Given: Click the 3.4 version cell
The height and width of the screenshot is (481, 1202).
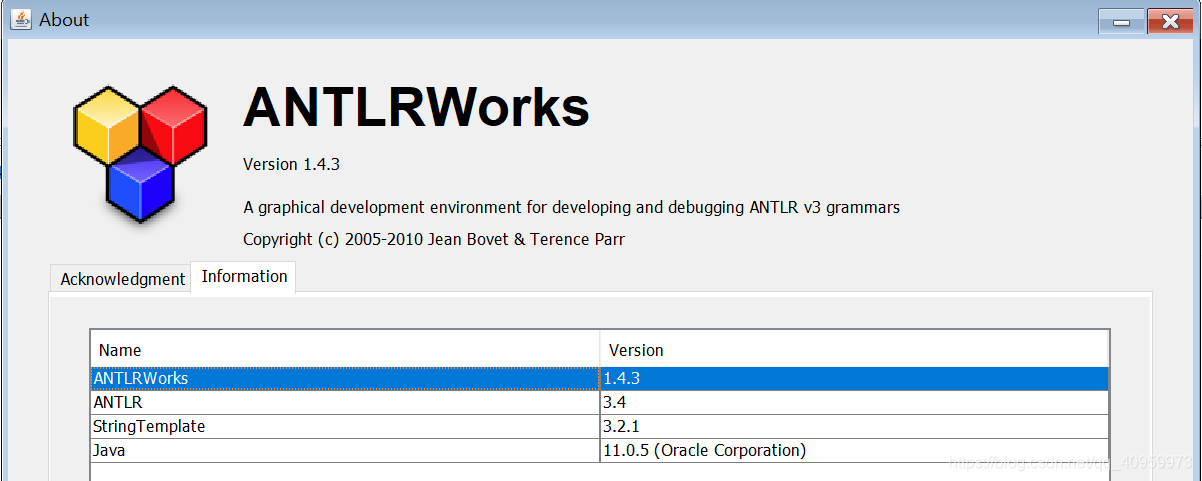Looking at the screenshot, I should coord(854,402).
